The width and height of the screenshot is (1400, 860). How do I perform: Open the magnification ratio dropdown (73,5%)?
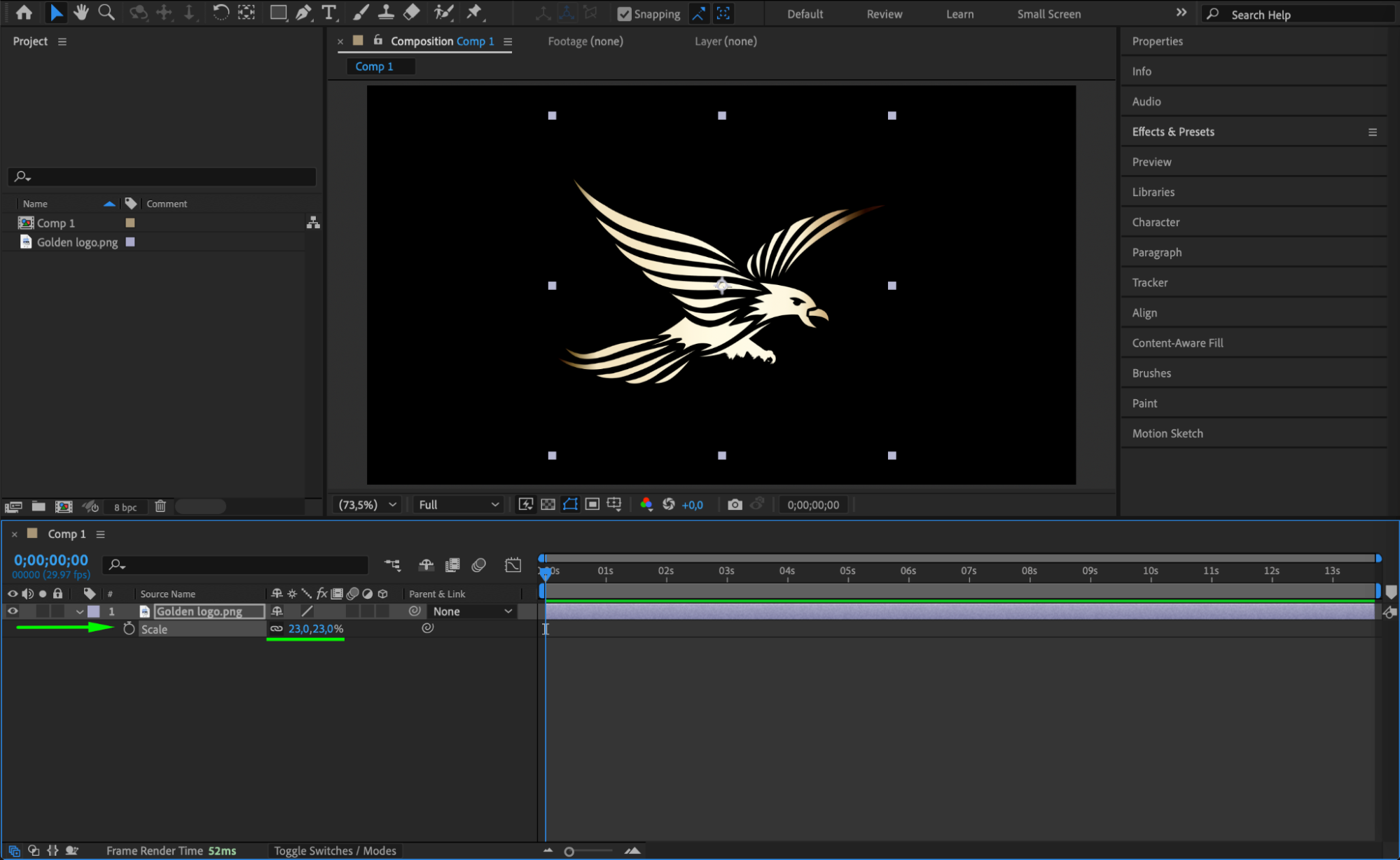tap(367, 505)
